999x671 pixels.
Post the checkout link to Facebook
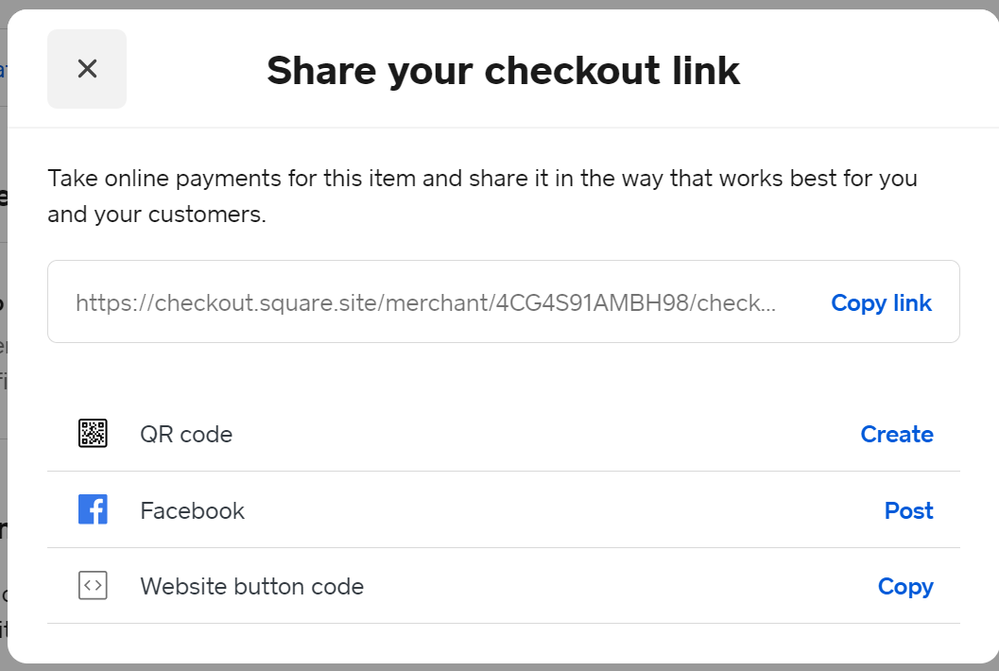(908, 510)
